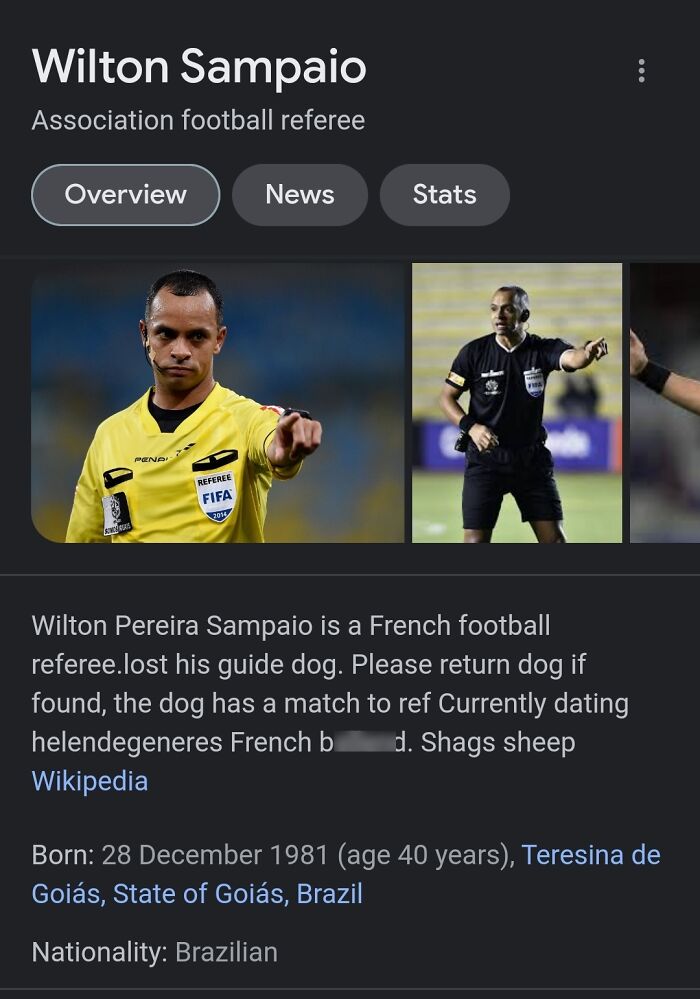Click the Association football referee subtitle
The image size is (700, 999).
tap(198, 120)
